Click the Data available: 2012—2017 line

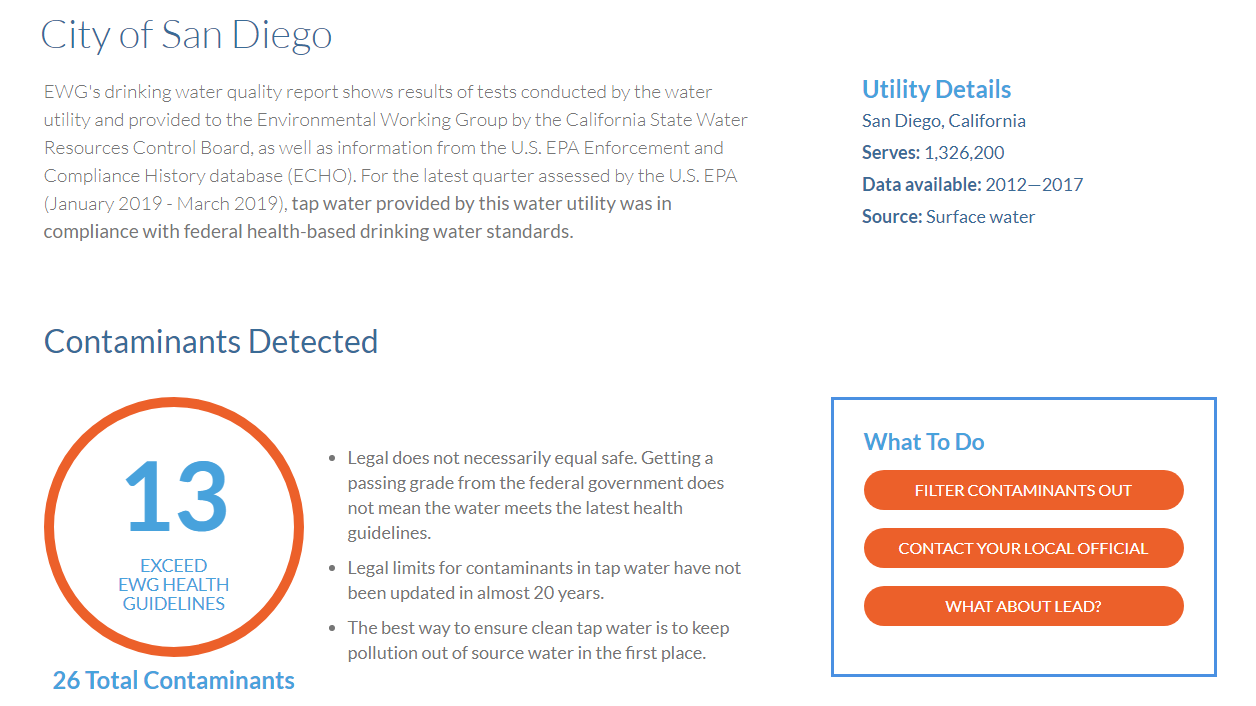[972, 185]
